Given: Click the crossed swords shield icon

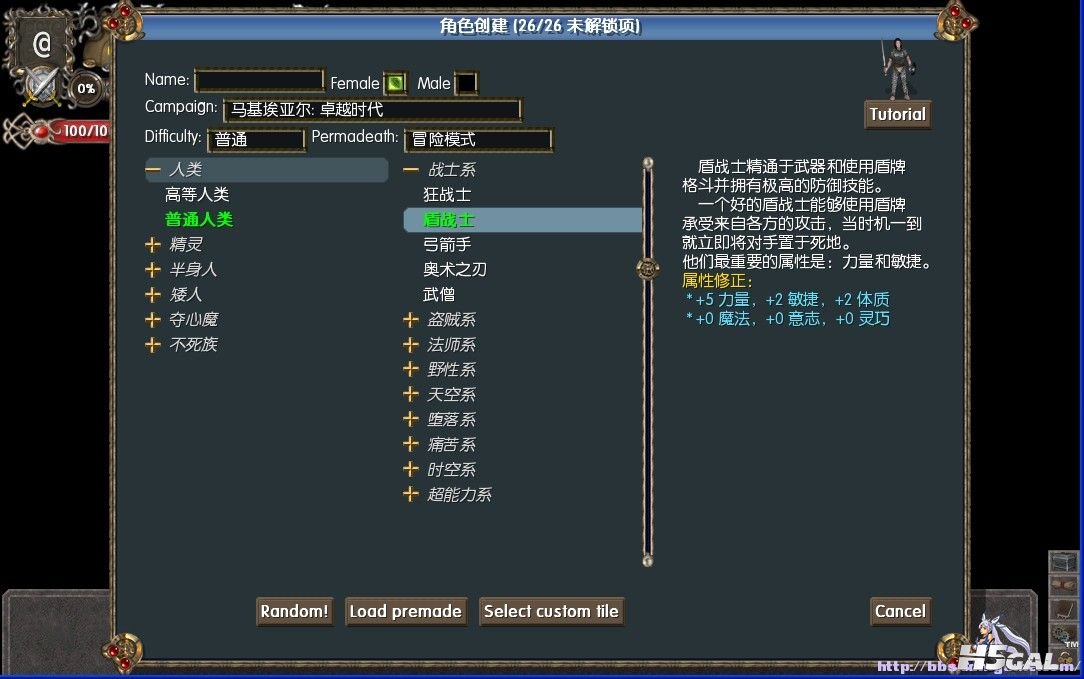Looking at the screenshot, I should [42, 86].
